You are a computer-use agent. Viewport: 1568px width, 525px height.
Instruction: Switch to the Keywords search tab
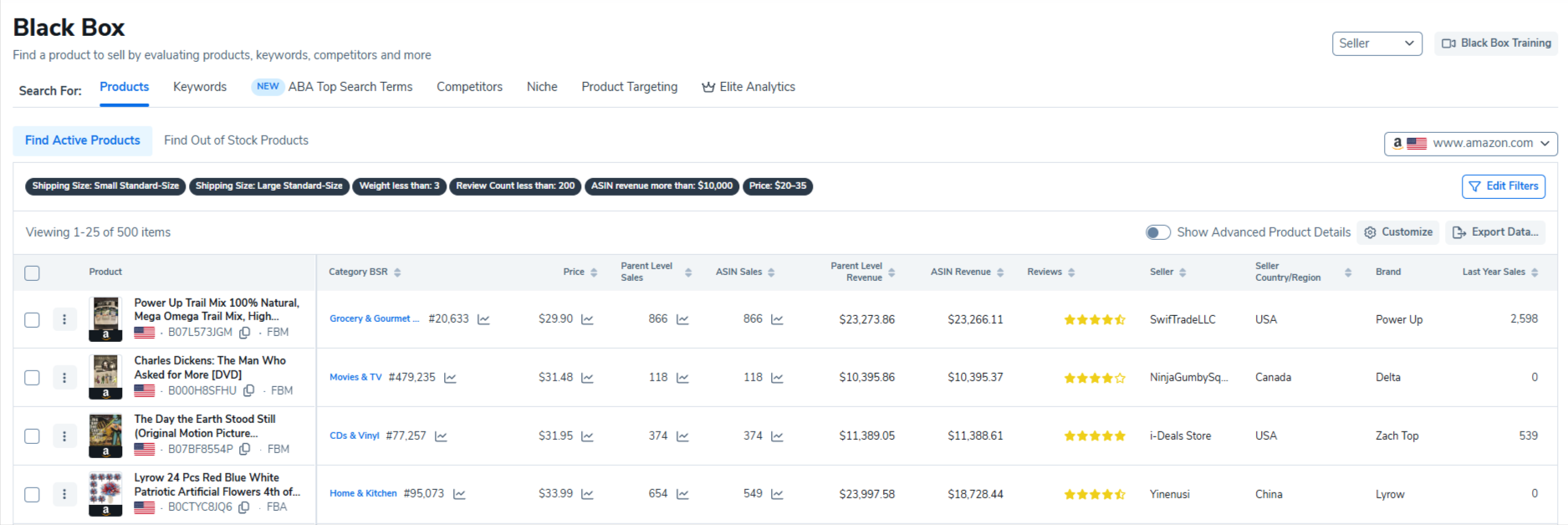point(200,87)
